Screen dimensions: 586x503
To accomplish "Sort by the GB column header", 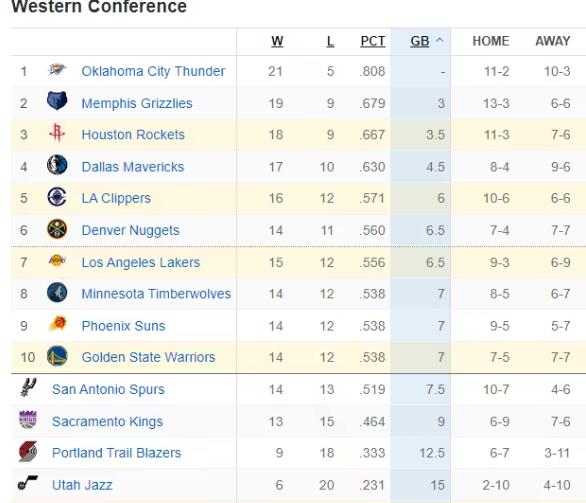I will [420, 41].
